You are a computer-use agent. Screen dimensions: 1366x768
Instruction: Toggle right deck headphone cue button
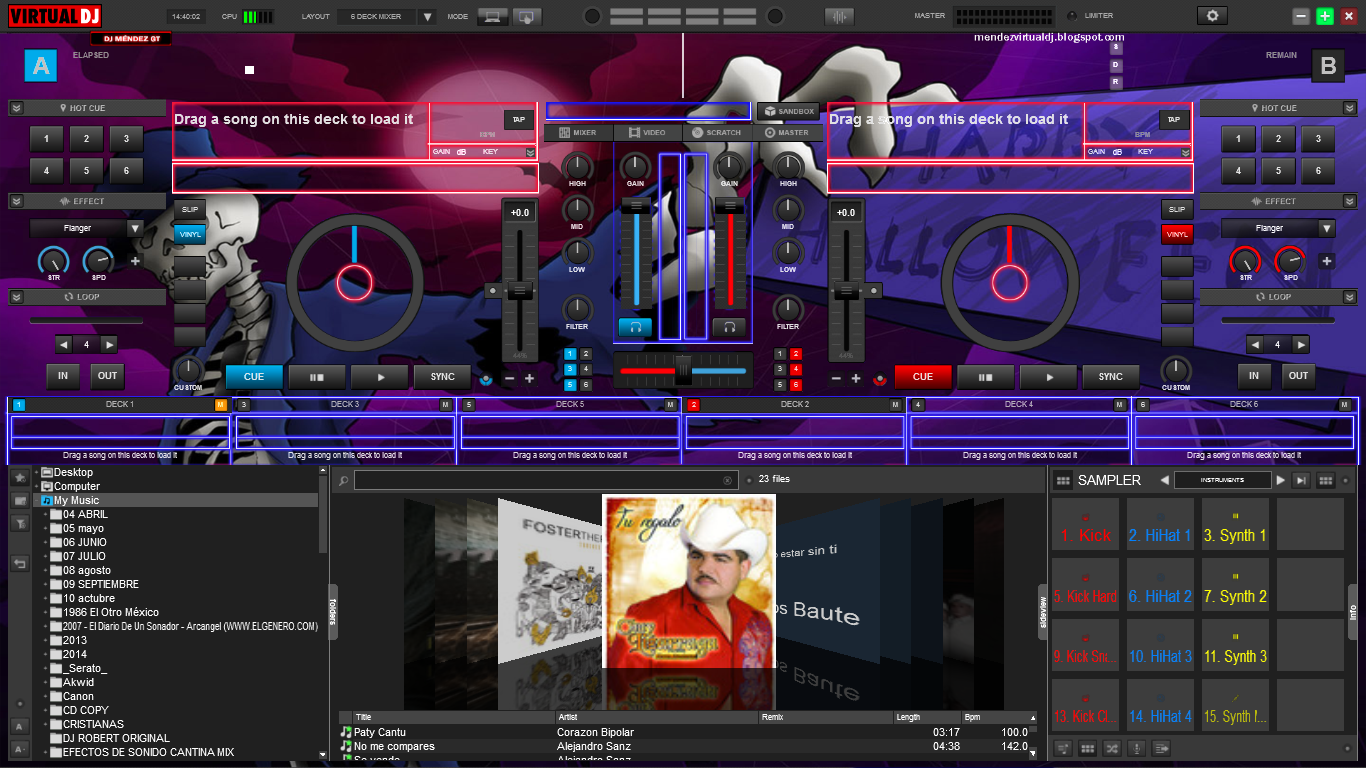coord(729,326)
